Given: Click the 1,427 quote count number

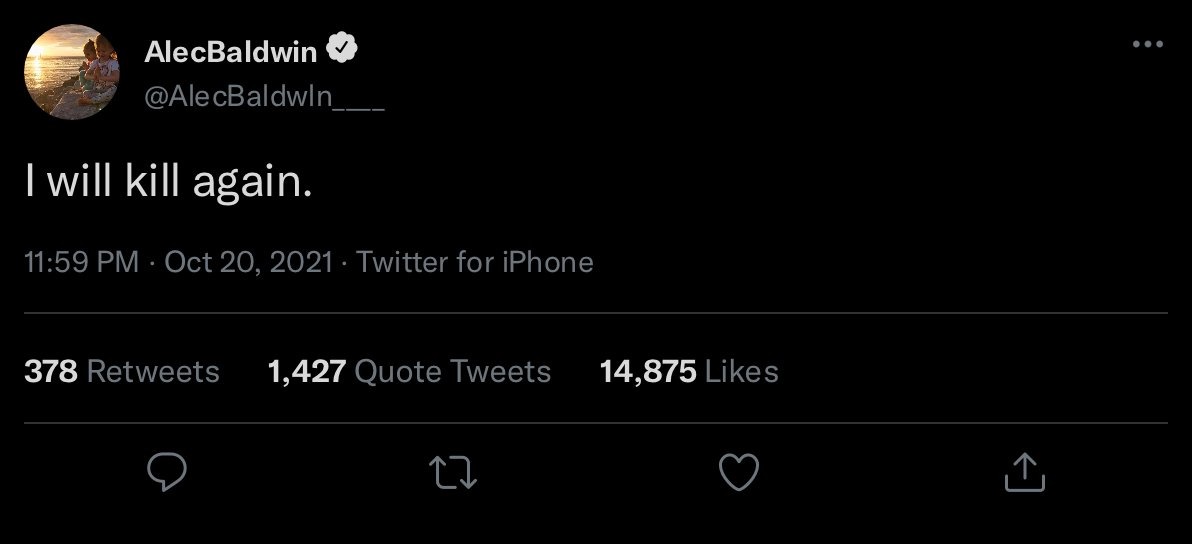Looking at the screenshot, I should pos(307,372).
